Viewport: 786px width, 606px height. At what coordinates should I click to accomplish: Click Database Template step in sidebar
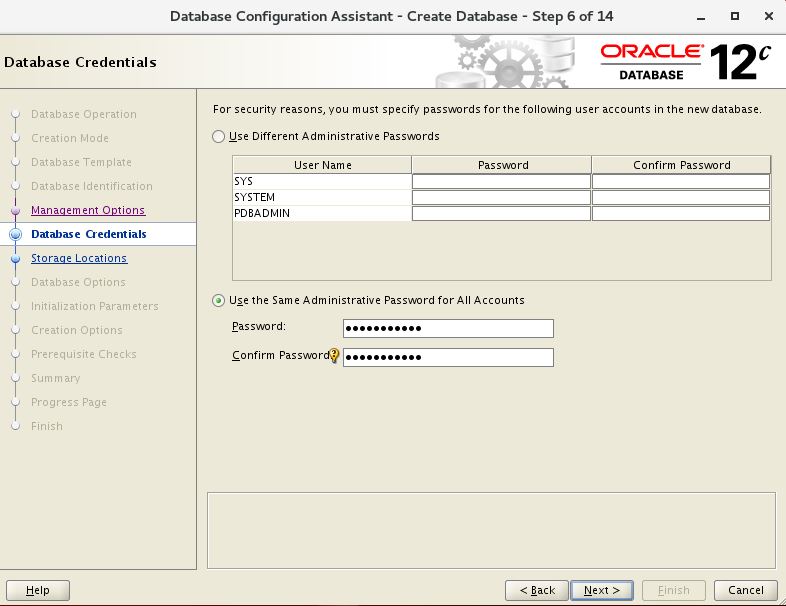point(81,162)
